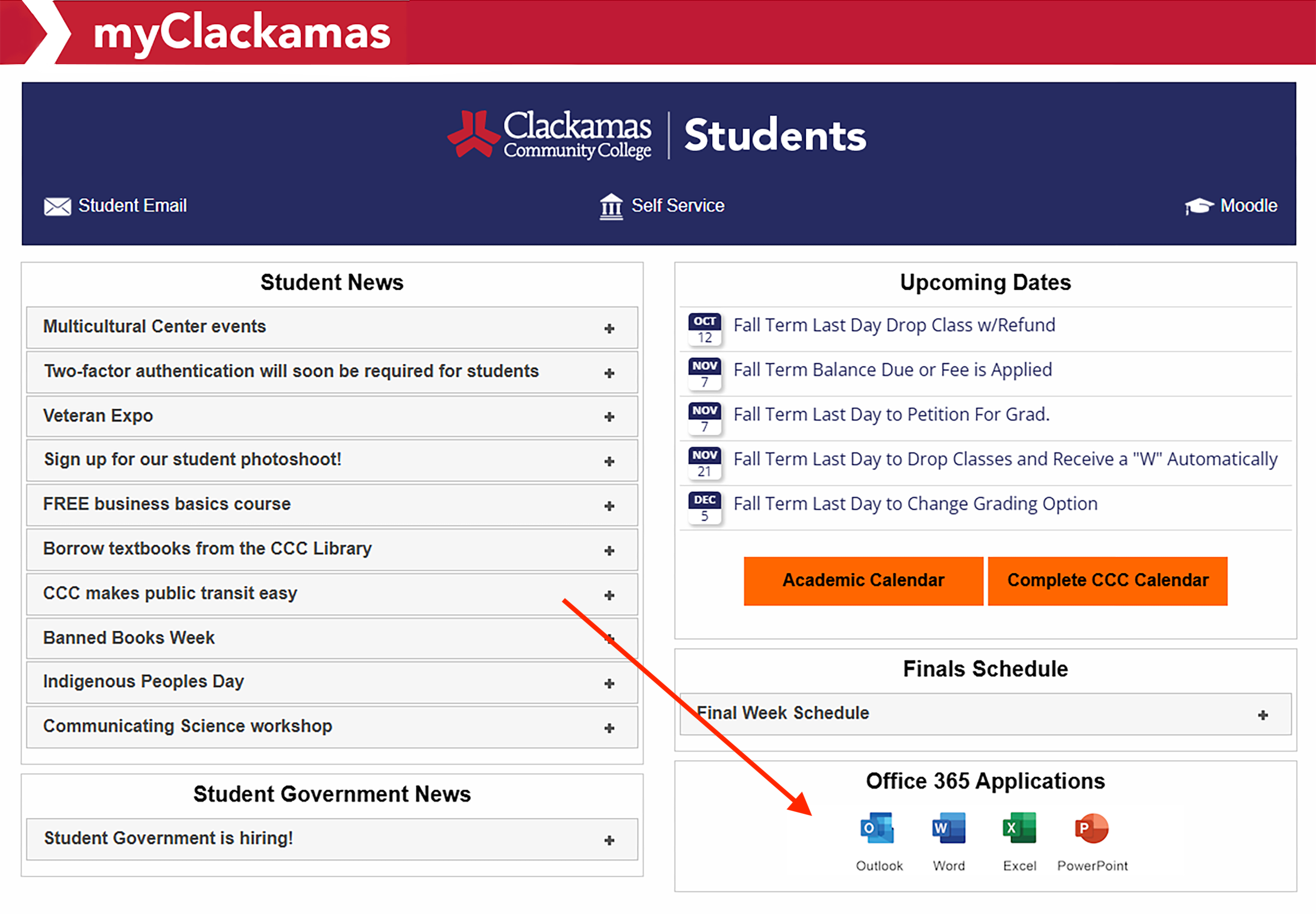Open the Complete CCC Calendar button

click(x=1107, y=580)
